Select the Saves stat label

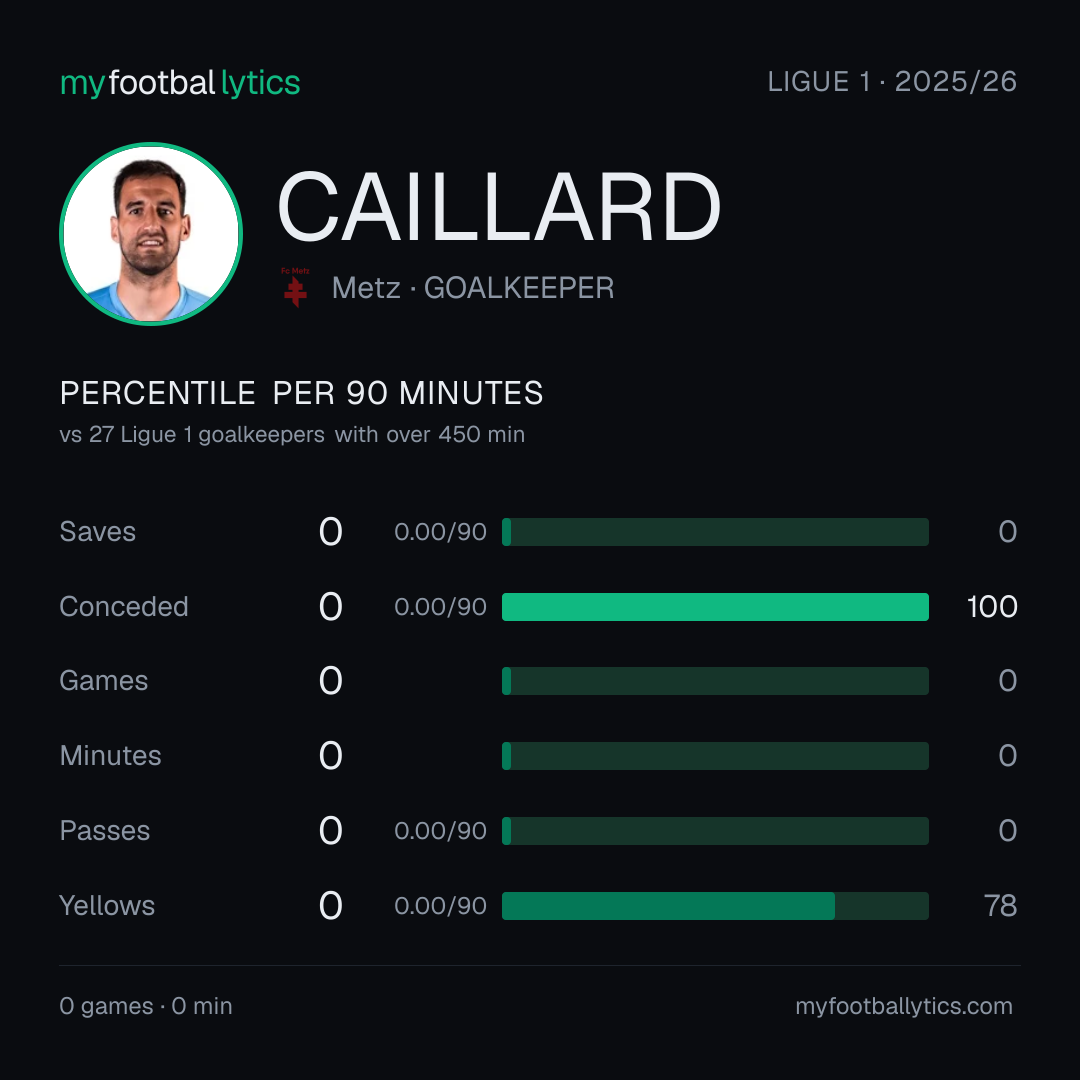point(98,532)
